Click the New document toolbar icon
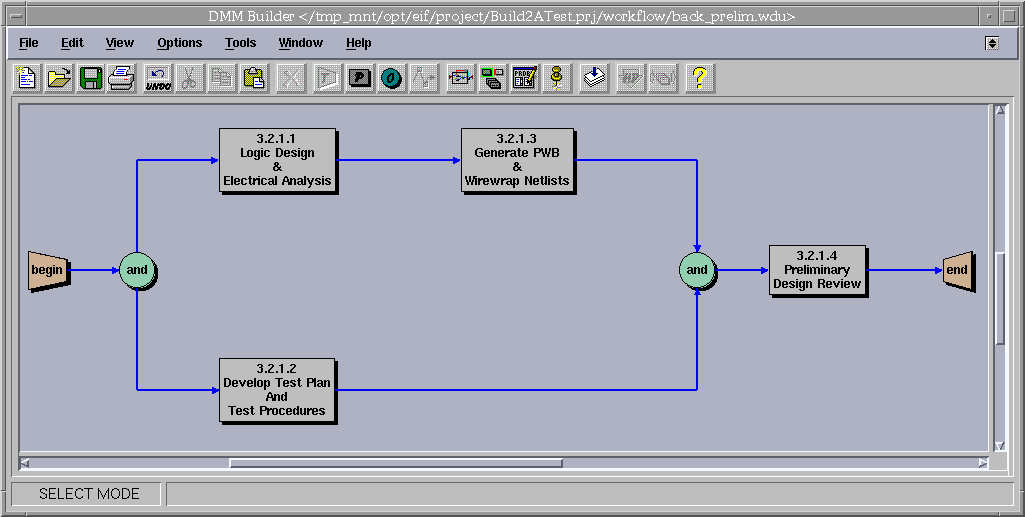This screenshot has width=1025, height=517. coord(27,78)
